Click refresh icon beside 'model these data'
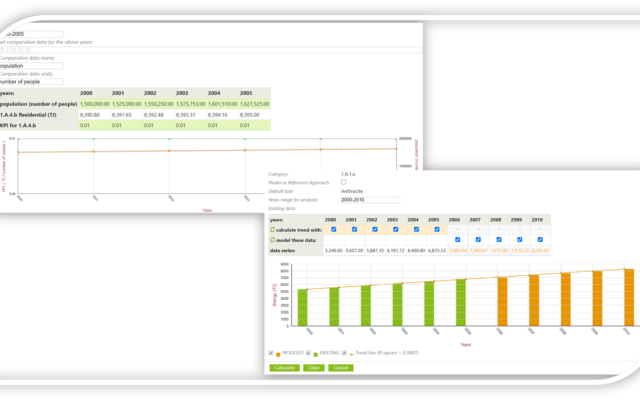The image size is (640, 400). point(272,240)
